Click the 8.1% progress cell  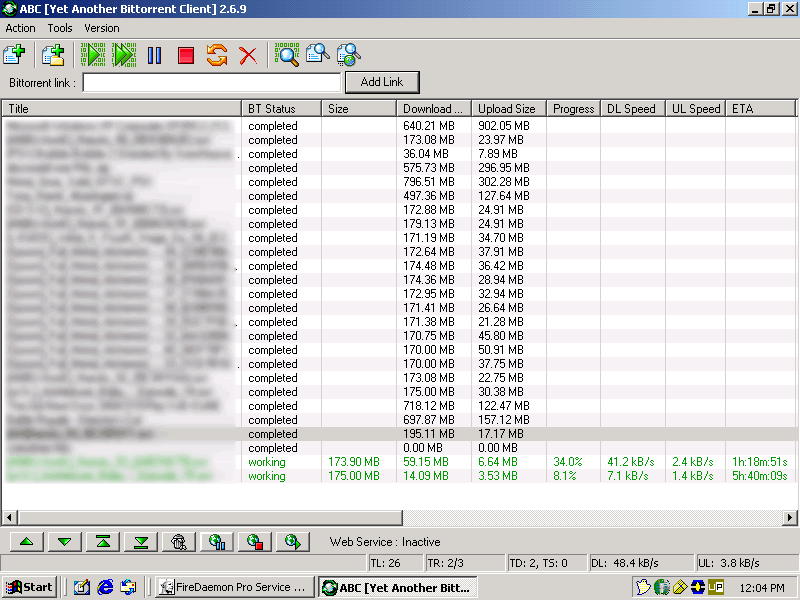pyautogui.click(x=564, y=476)
